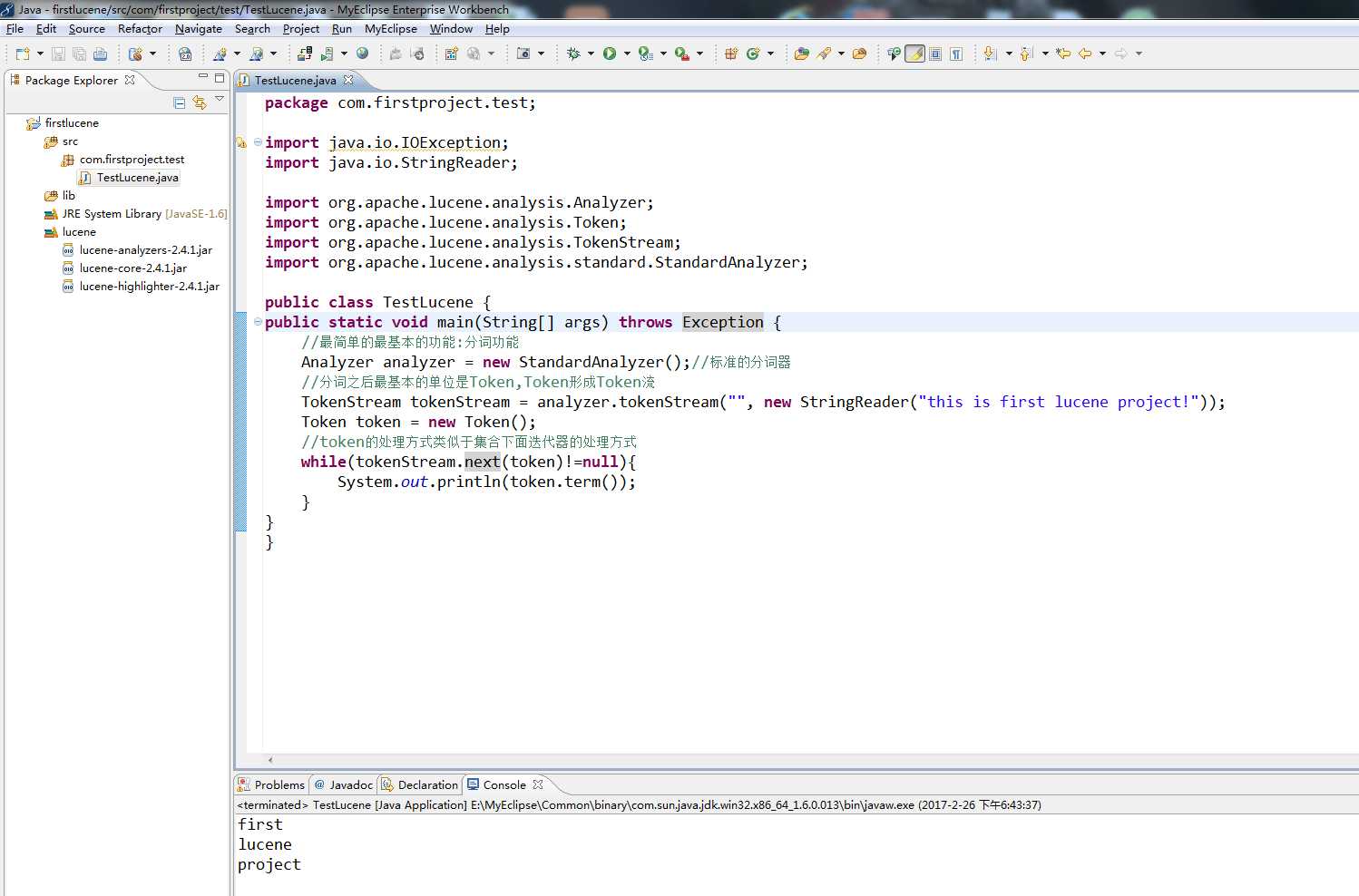This screenshot has height=896, width=1359.
Task: Select the src folder
Action: coord(70,141)
